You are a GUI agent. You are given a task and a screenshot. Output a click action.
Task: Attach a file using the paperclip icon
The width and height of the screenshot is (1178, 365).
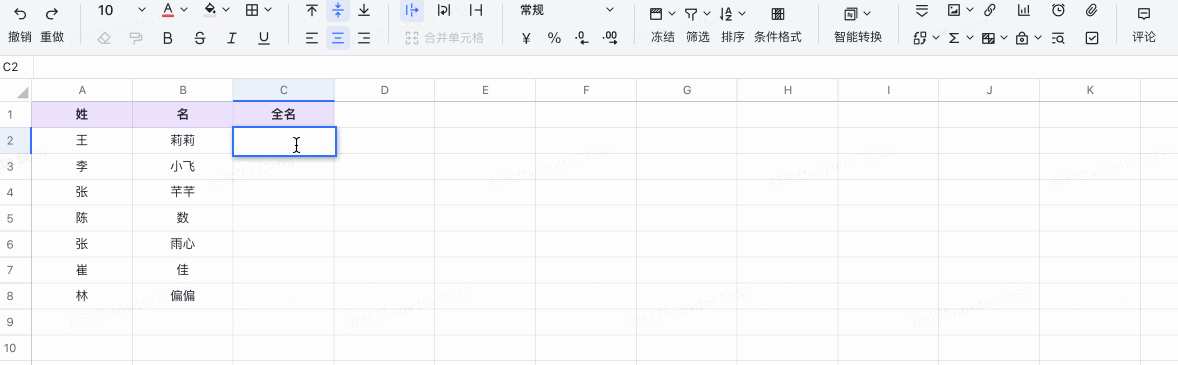pyautogui.click(x=1092, y=11)
